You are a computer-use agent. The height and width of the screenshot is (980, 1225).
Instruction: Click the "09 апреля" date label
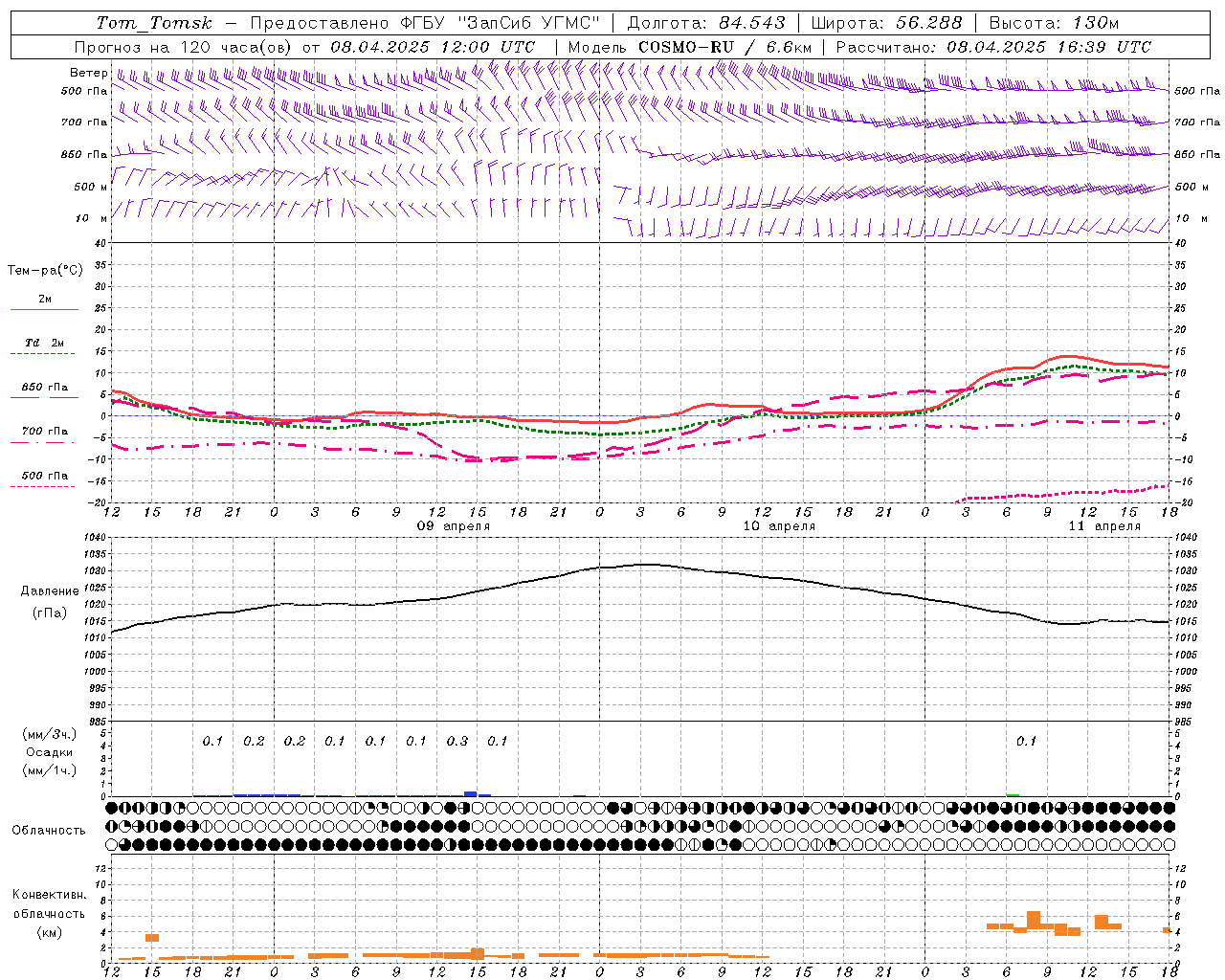pyautogui.click(x=454, y=526)
